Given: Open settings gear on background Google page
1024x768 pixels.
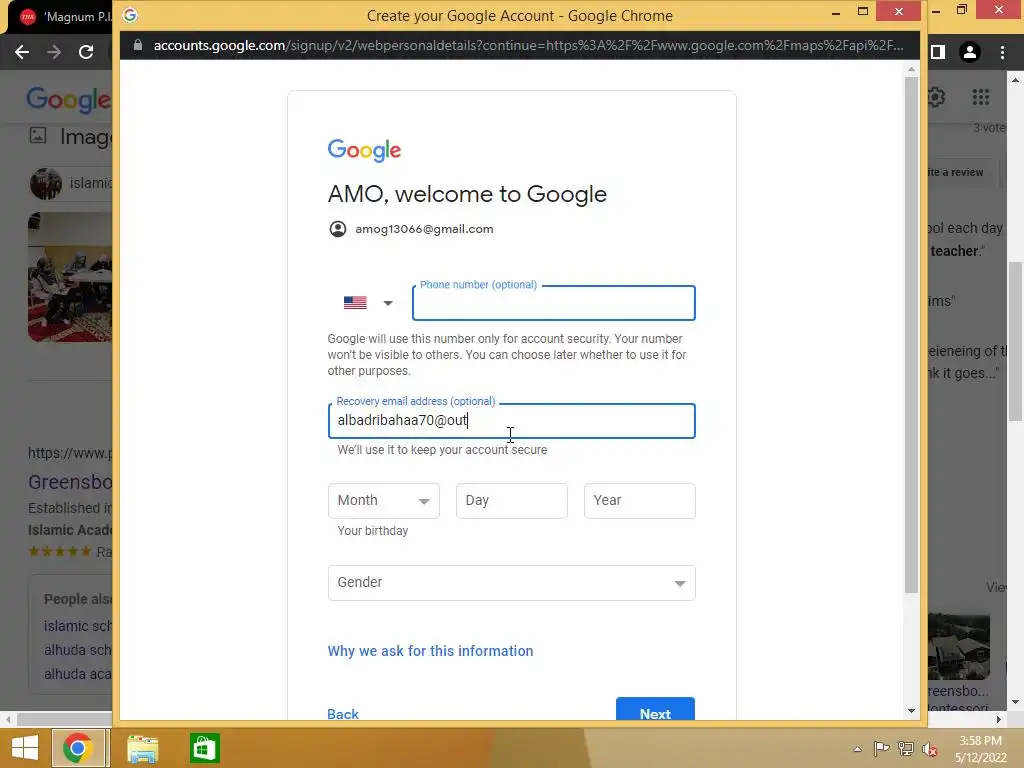Looking at the screenshot, I should click(x=936, y=97).
